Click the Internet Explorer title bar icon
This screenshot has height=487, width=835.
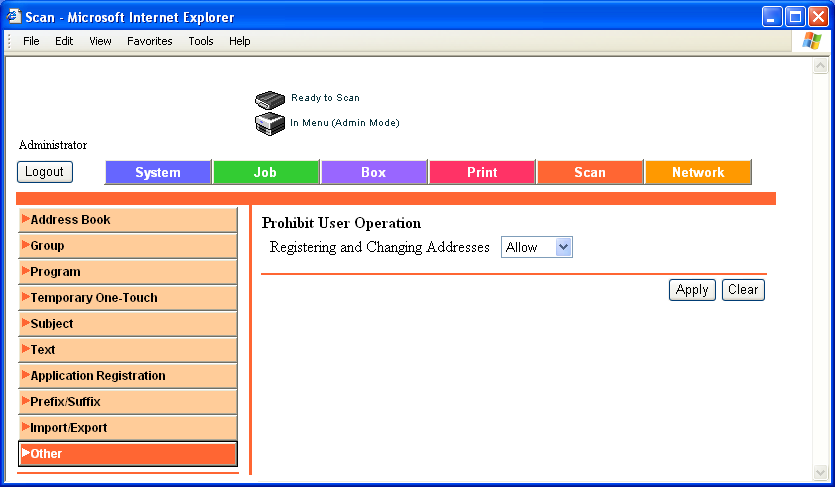click(x=13, y=16)
